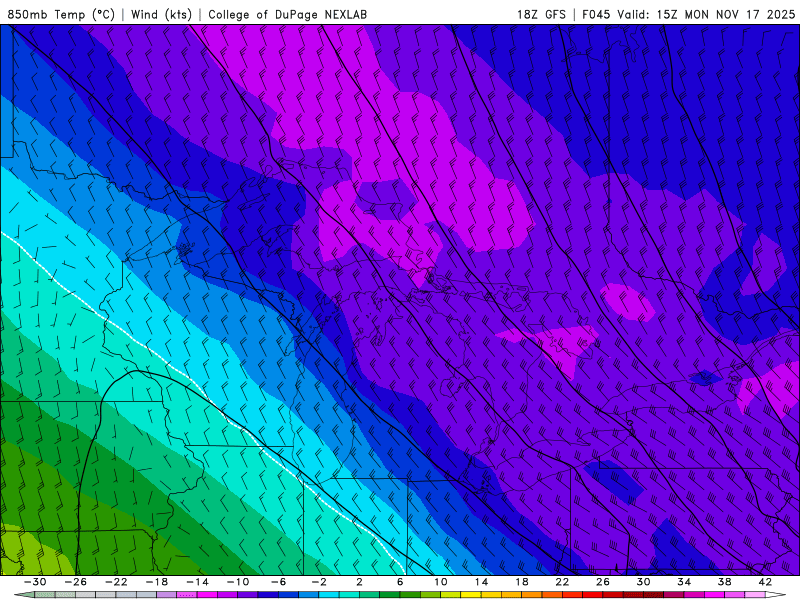Click the '850mb Temp (°C)' title text
The height and width of the screenshot is (600, 800).
pos(61,14)
